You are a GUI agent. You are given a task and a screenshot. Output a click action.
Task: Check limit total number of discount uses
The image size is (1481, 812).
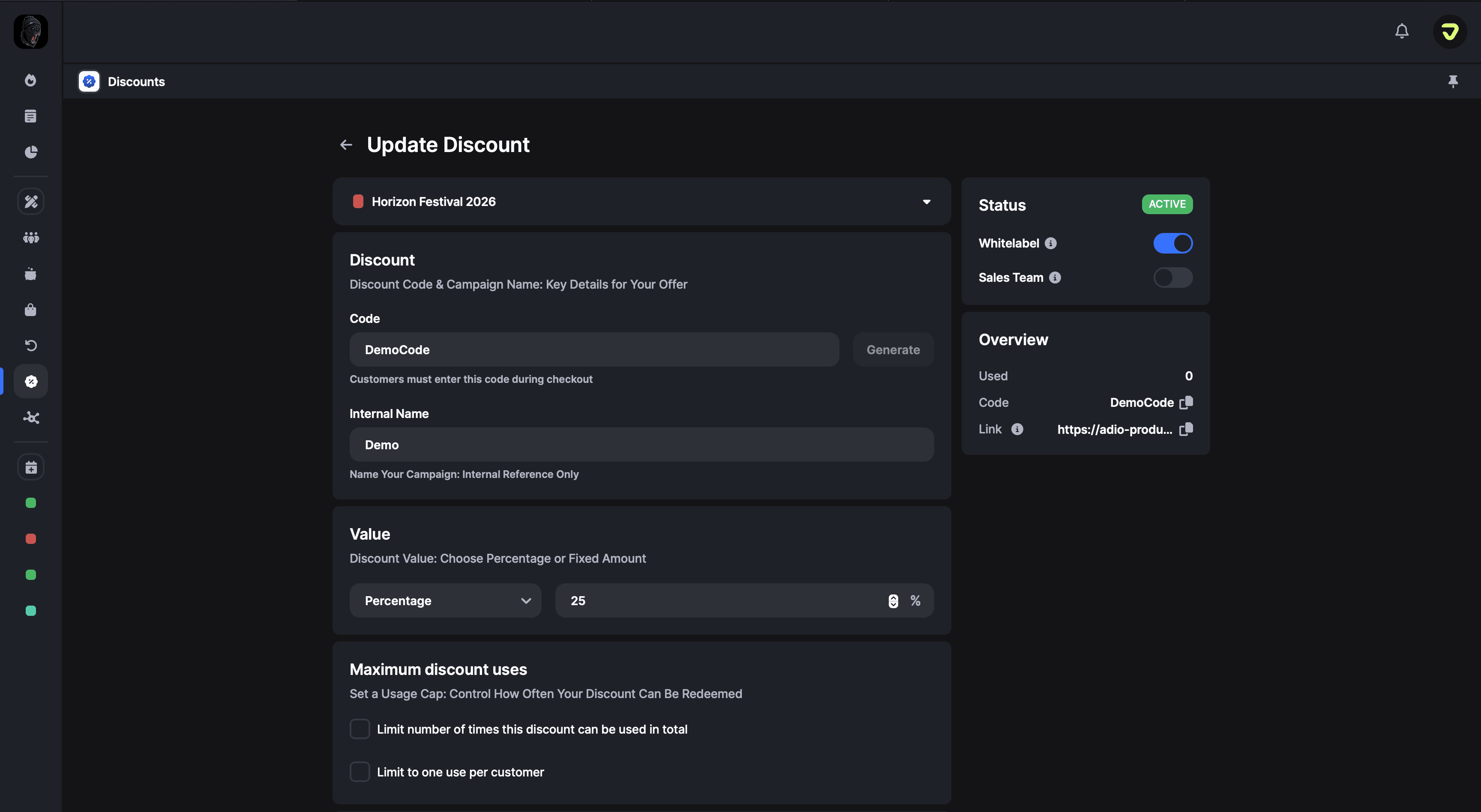(360, 728)
